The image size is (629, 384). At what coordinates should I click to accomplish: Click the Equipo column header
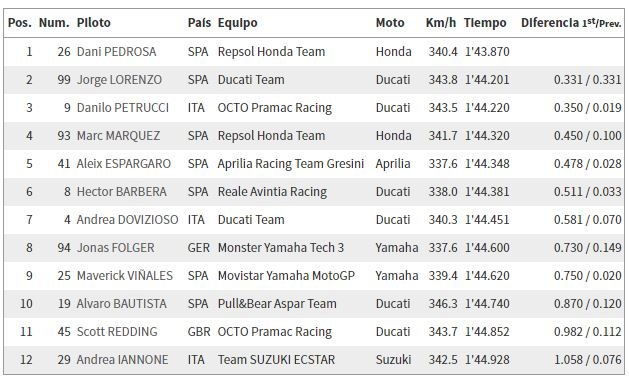click(x=237, y=23)
